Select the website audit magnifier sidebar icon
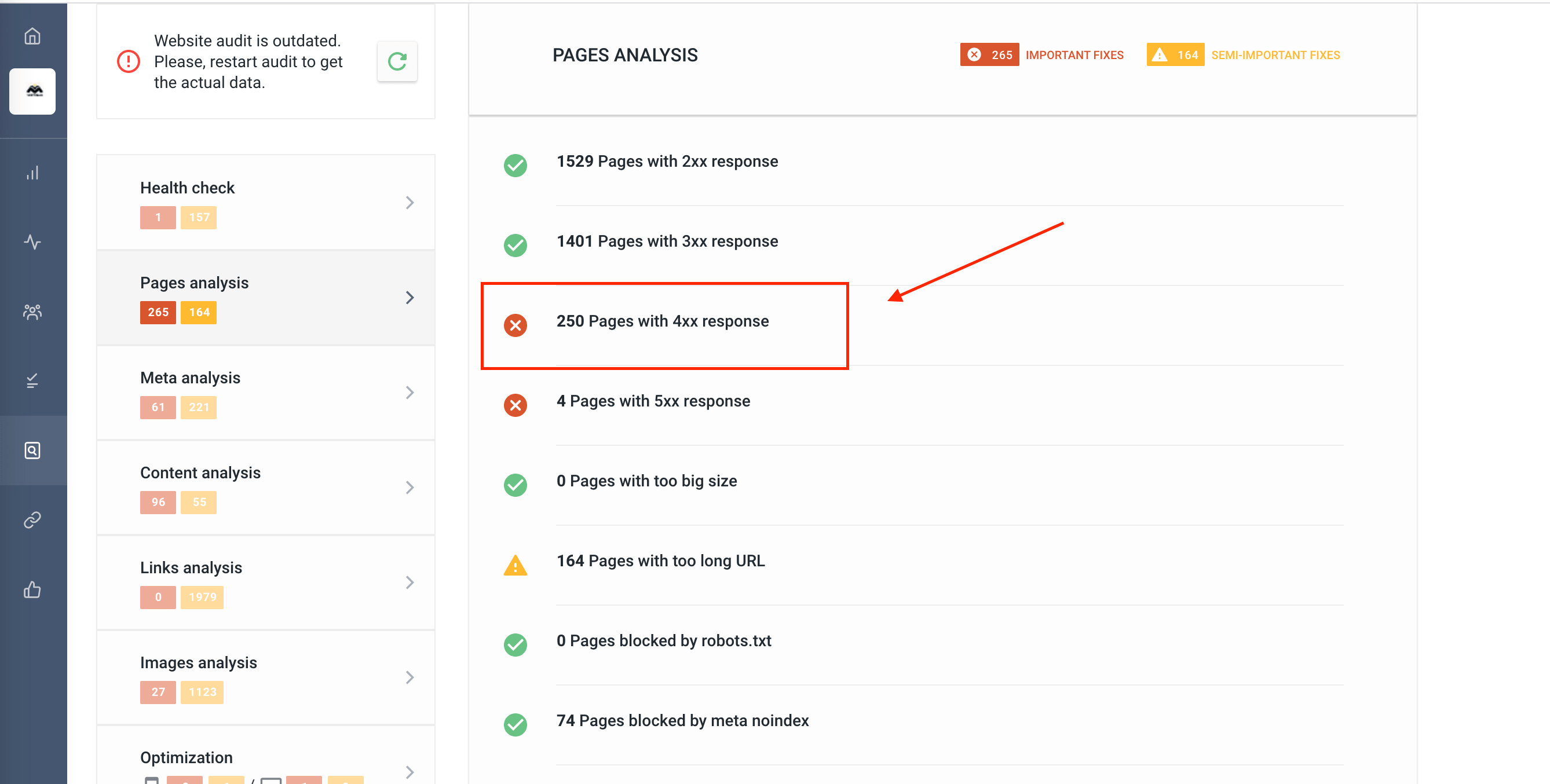Screen dimensions: 1550x784 [x=32, y=450]
